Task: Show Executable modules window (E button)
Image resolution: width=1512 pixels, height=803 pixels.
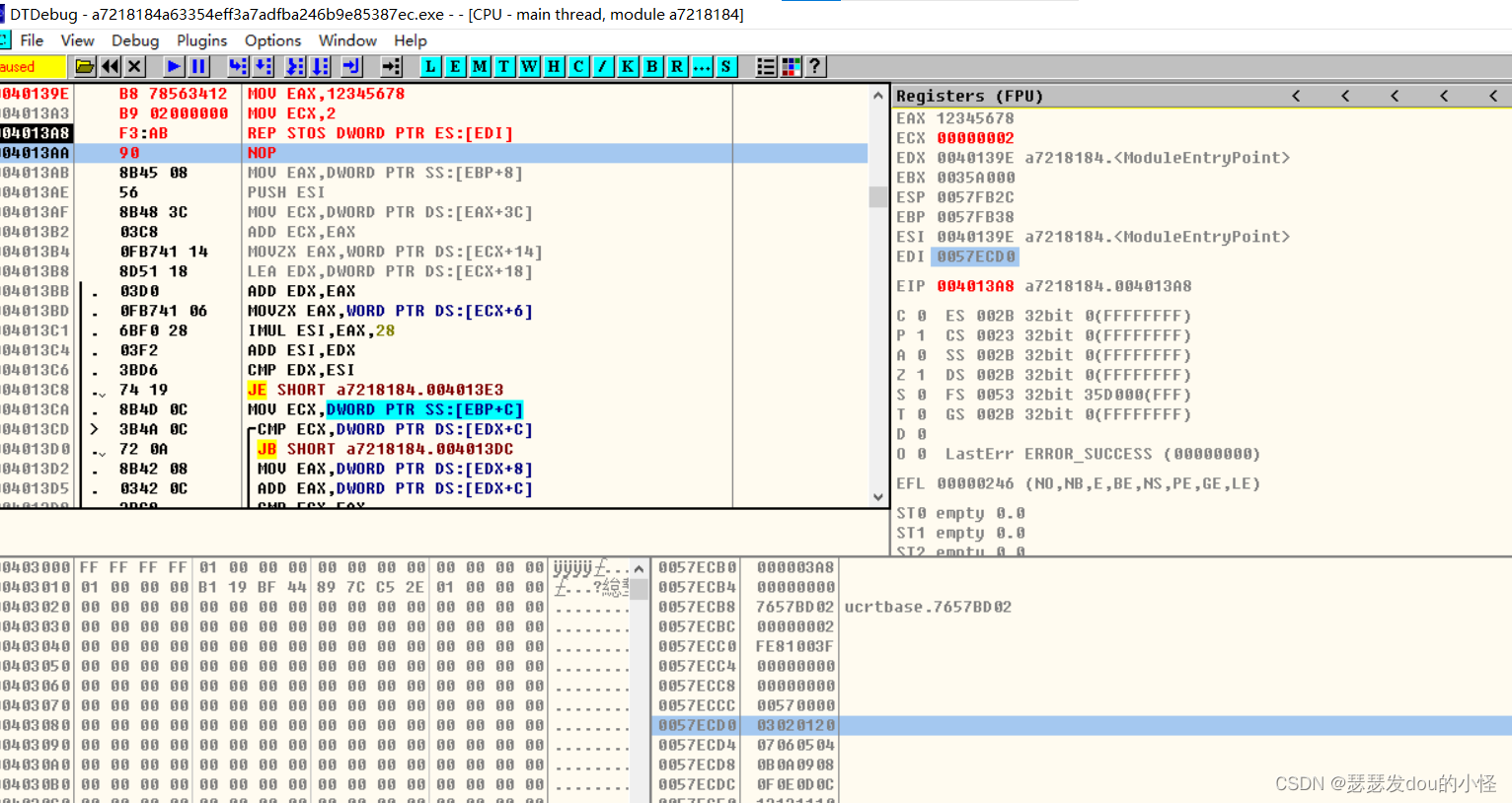Action: click(455, 67)
